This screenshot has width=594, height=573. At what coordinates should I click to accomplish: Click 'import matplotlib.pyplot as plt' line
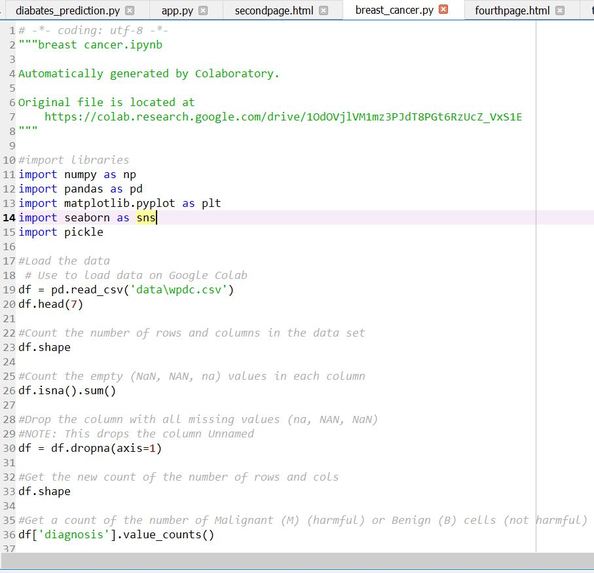pos(120,203)
